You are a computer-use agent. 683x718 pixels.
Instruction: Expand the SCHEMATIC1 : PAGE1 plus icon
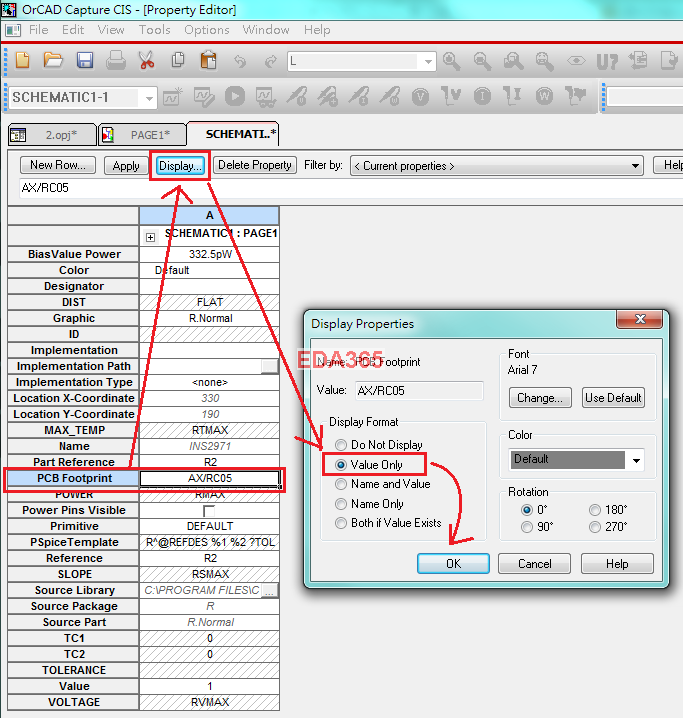coord(150,237)
